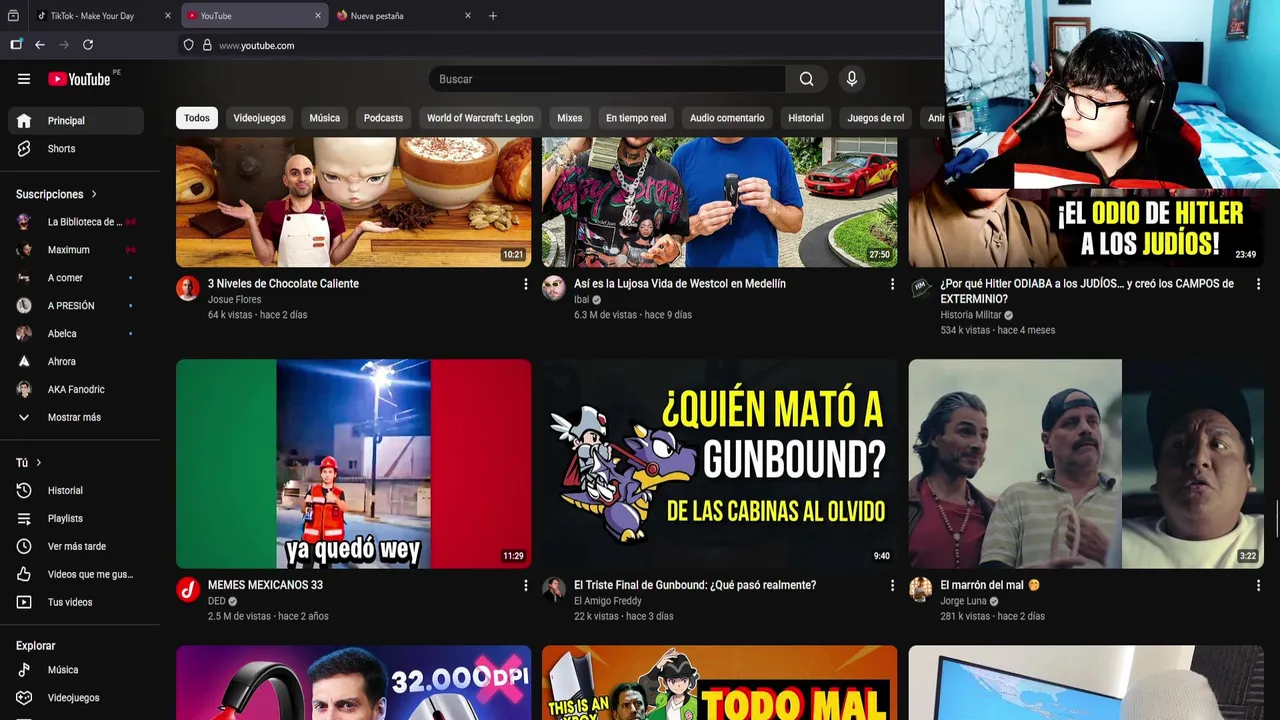Play MEMES MEXICANOS 33 thumbnail
Screen dimensions: 1280x720
coord(354,464)
